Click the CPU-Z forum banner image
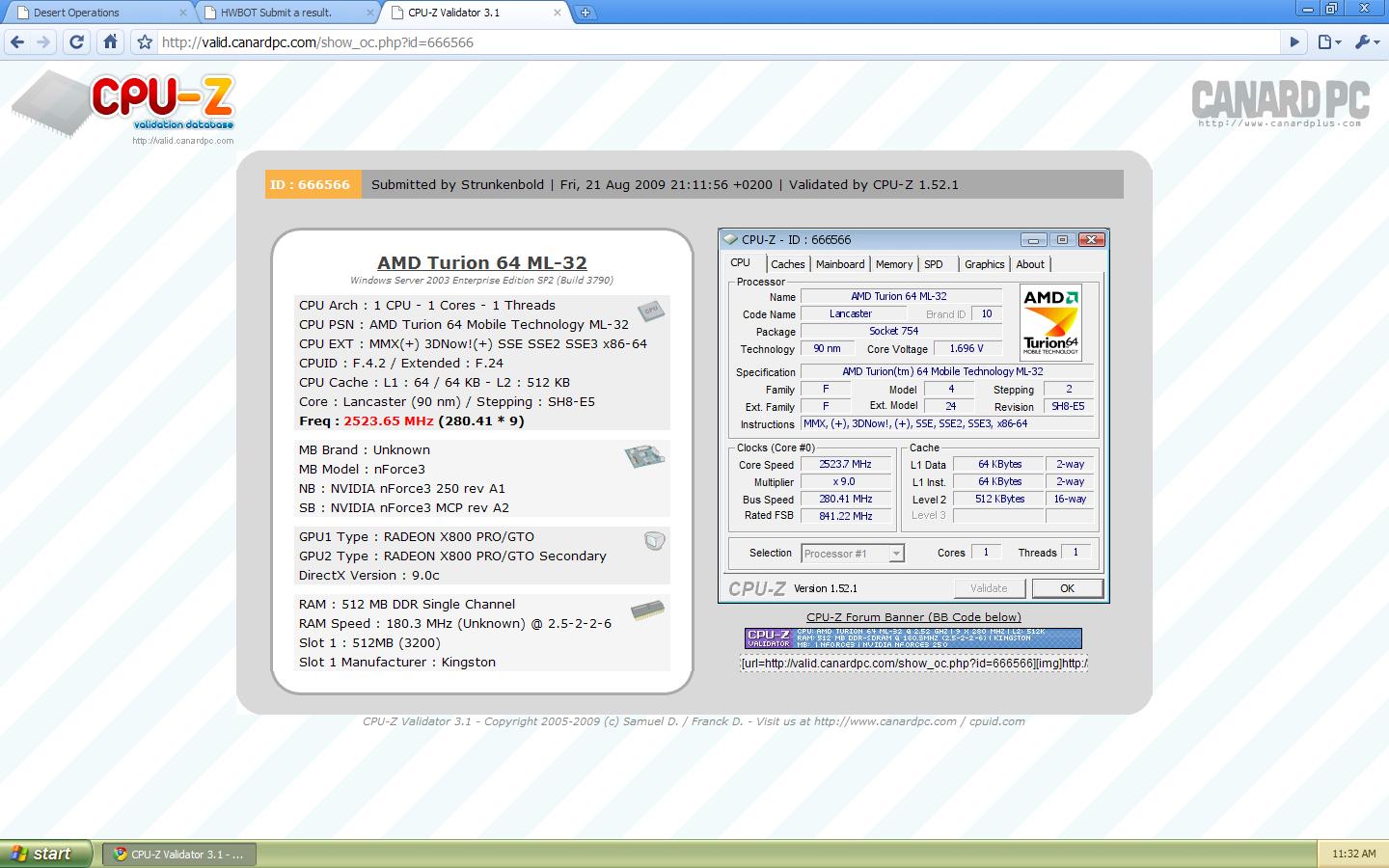 [913, 637]
